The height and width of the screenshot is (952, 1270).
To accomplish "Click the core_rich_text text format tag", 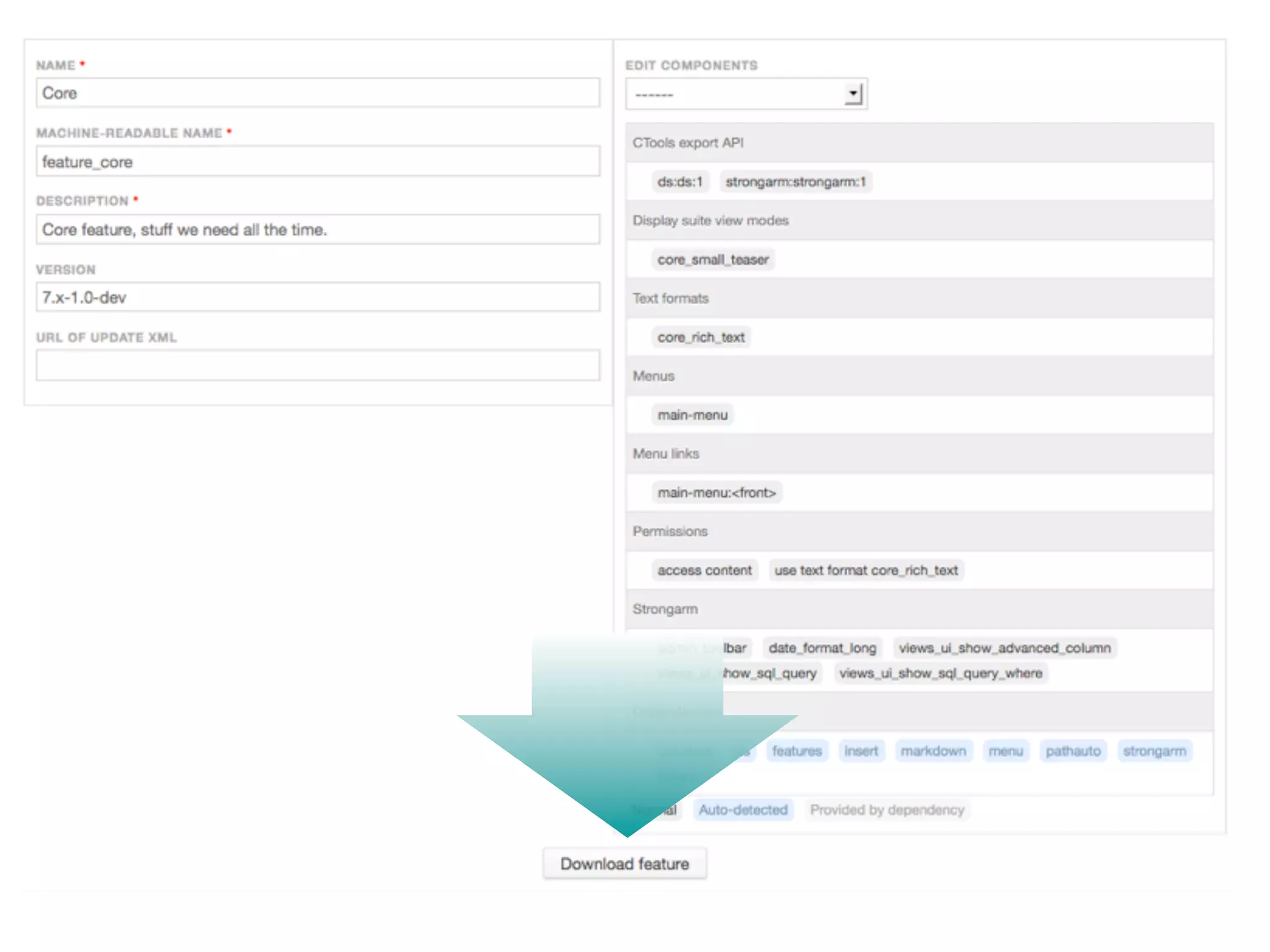I will tap(701, 337).
